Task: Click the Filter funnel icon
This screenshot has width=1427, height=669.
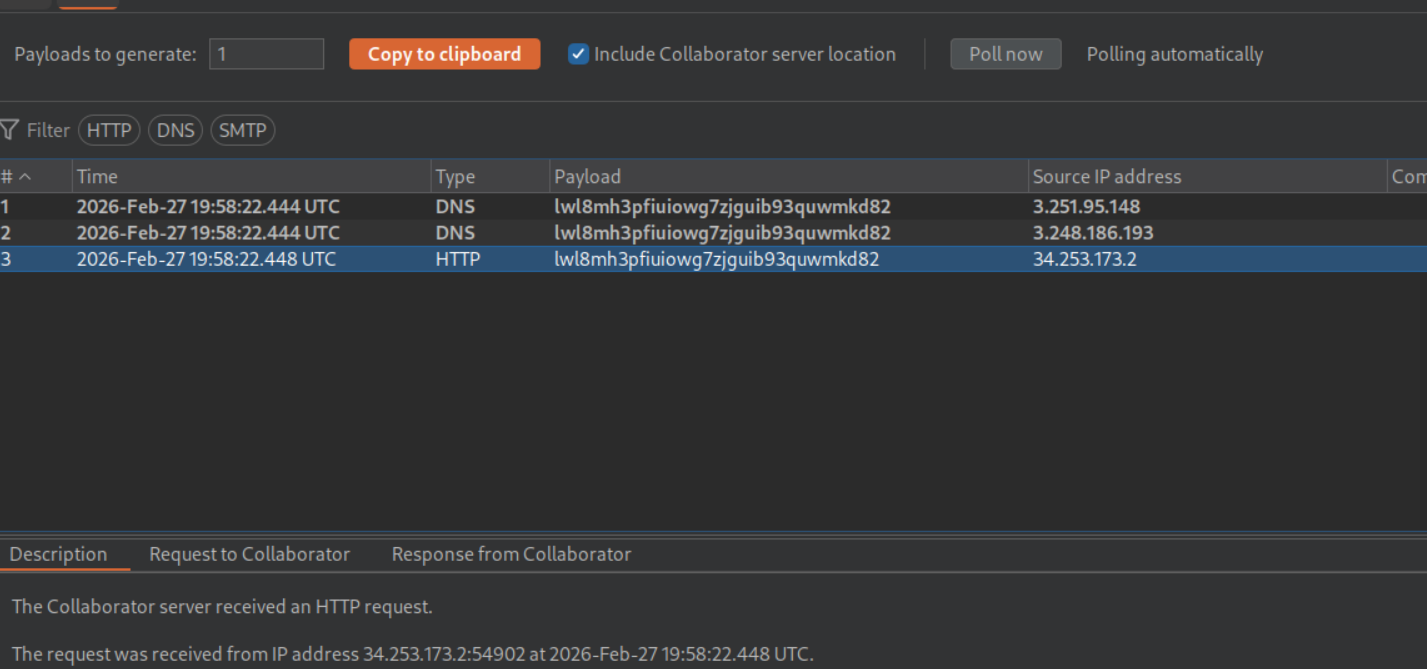Action: (x=10, y=130)
